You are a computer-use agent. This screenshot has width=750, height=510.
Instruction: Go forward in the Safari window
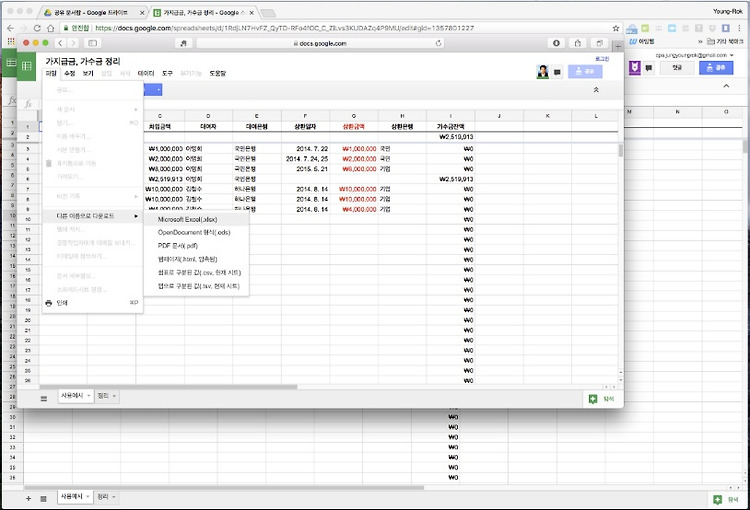click(73, 43)
